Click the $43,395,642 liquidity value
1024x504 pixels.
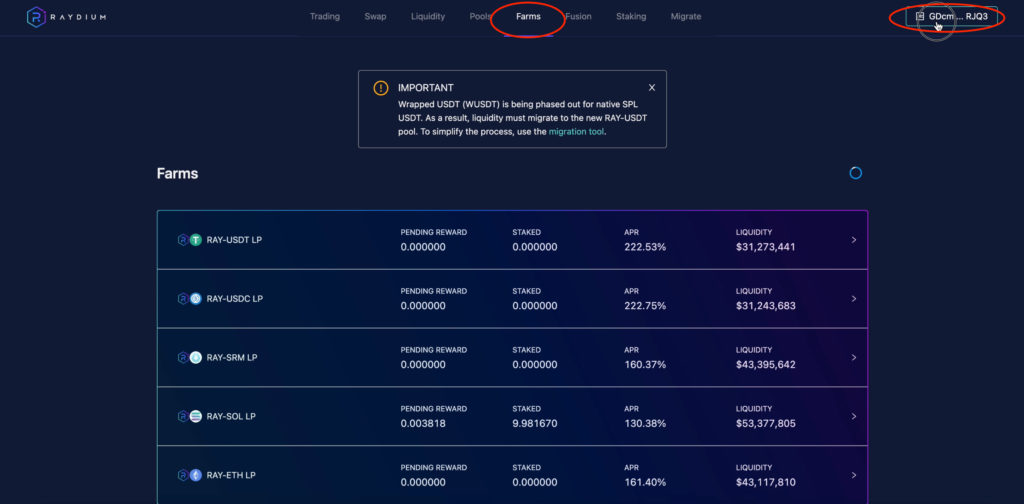765,364
